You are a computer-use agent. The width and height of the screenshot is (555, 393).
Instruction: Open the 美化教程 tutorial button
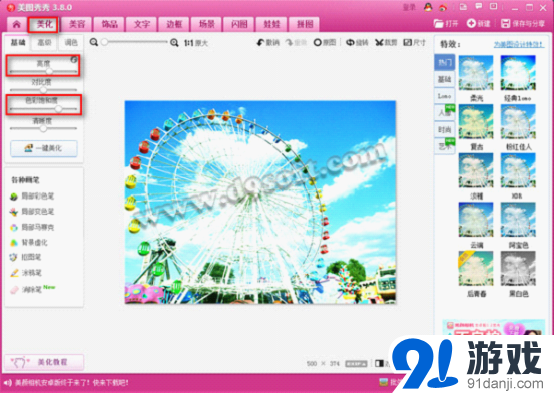pos(44,362)
